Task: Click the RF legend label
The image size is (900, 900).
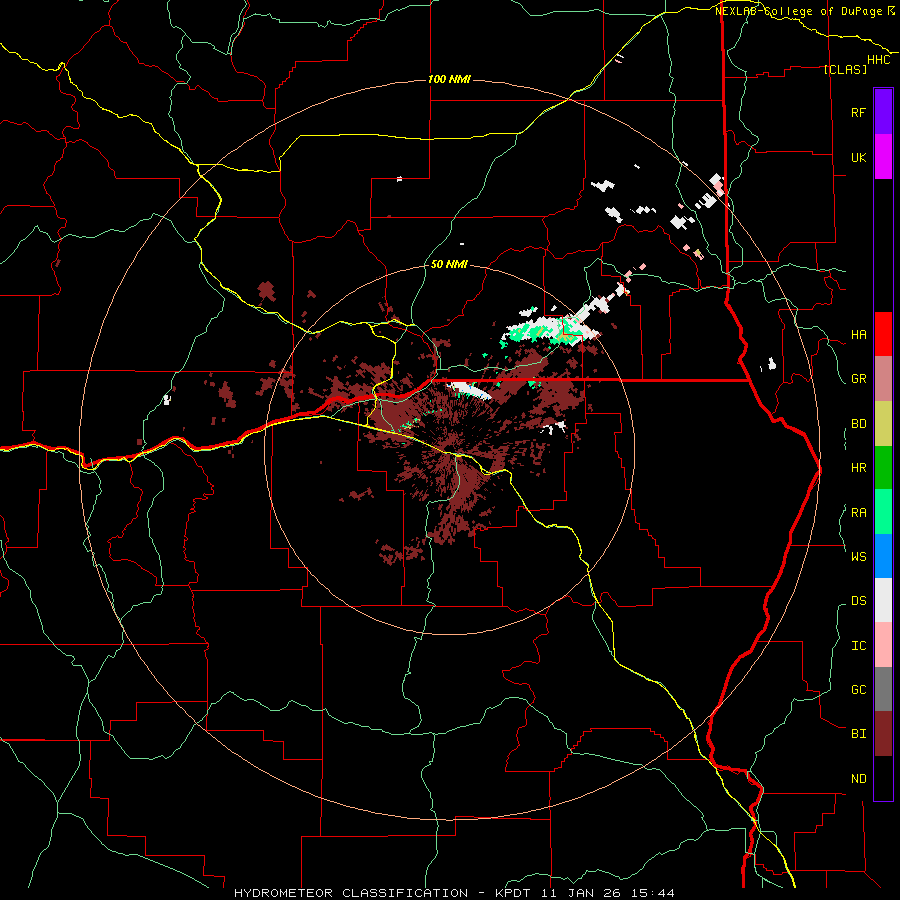Action: (x=859, y=112)
